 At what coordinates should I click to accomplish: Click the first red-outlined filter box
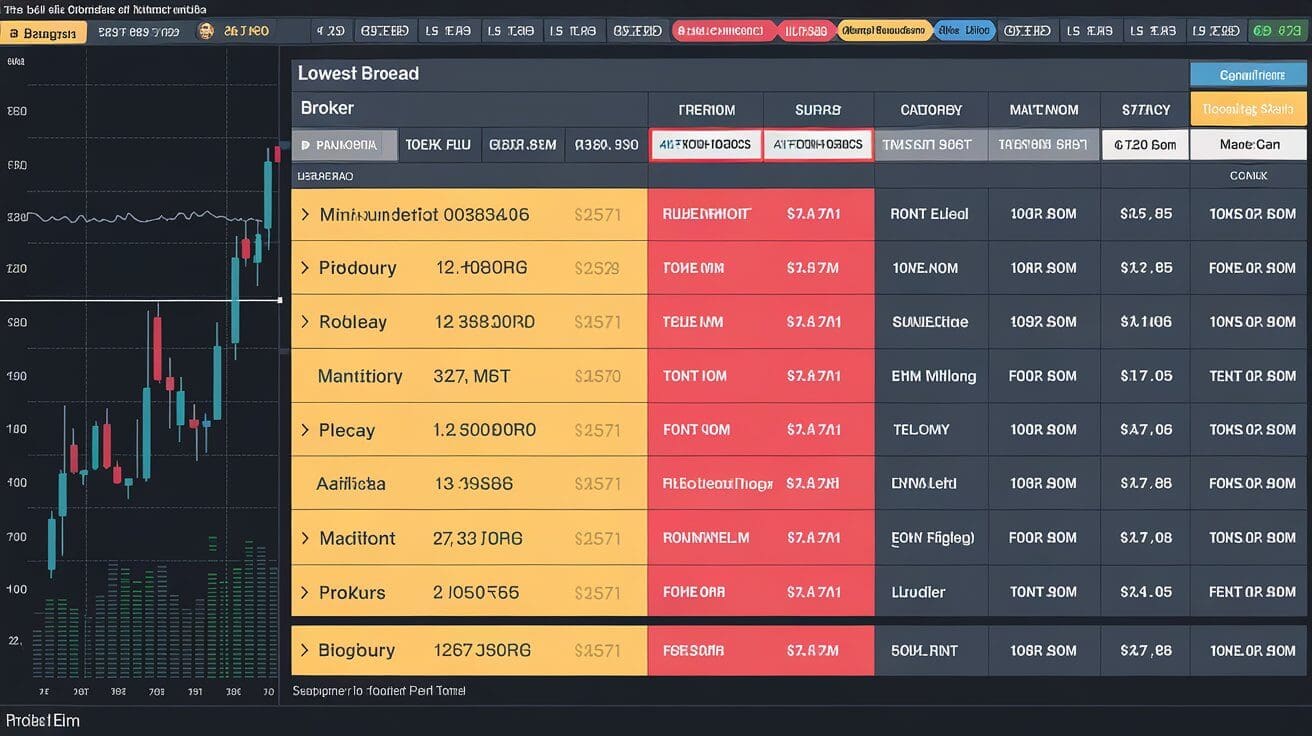[x=706, y=144]
